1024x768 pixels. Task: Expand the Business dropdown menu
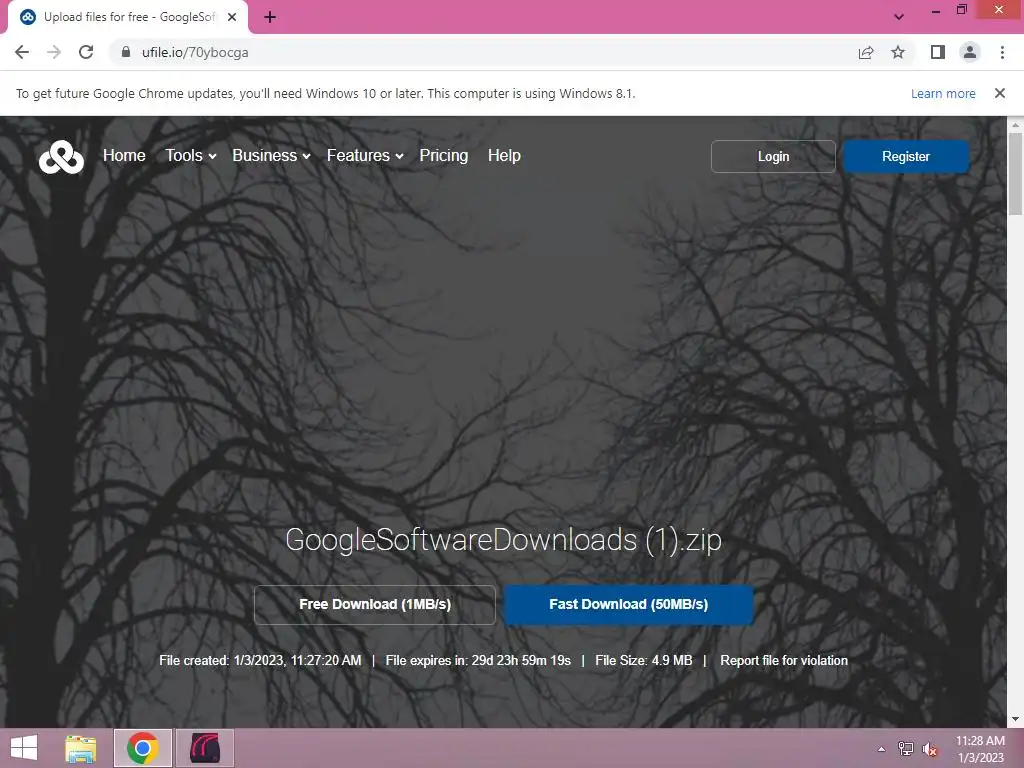click(271, 155)
